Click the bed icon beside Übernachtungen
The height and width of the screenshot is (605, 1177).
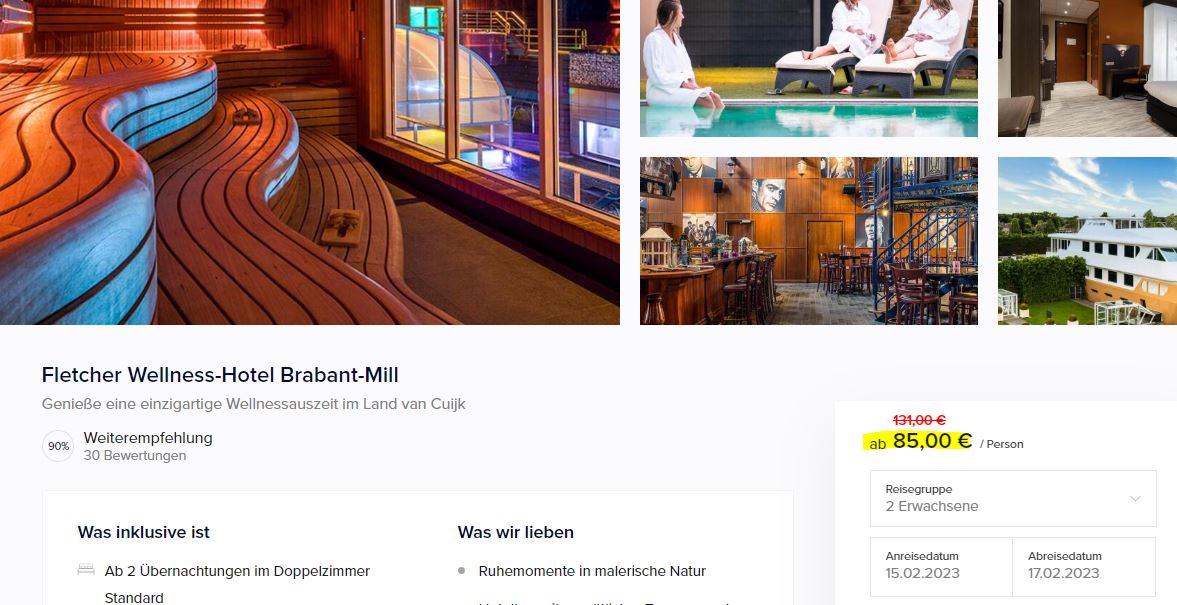(x=86, y=570)
